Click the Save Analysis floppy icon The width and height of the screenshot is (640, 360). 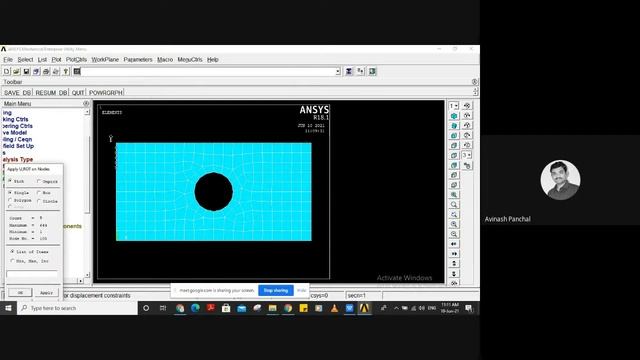pos(26,71)
